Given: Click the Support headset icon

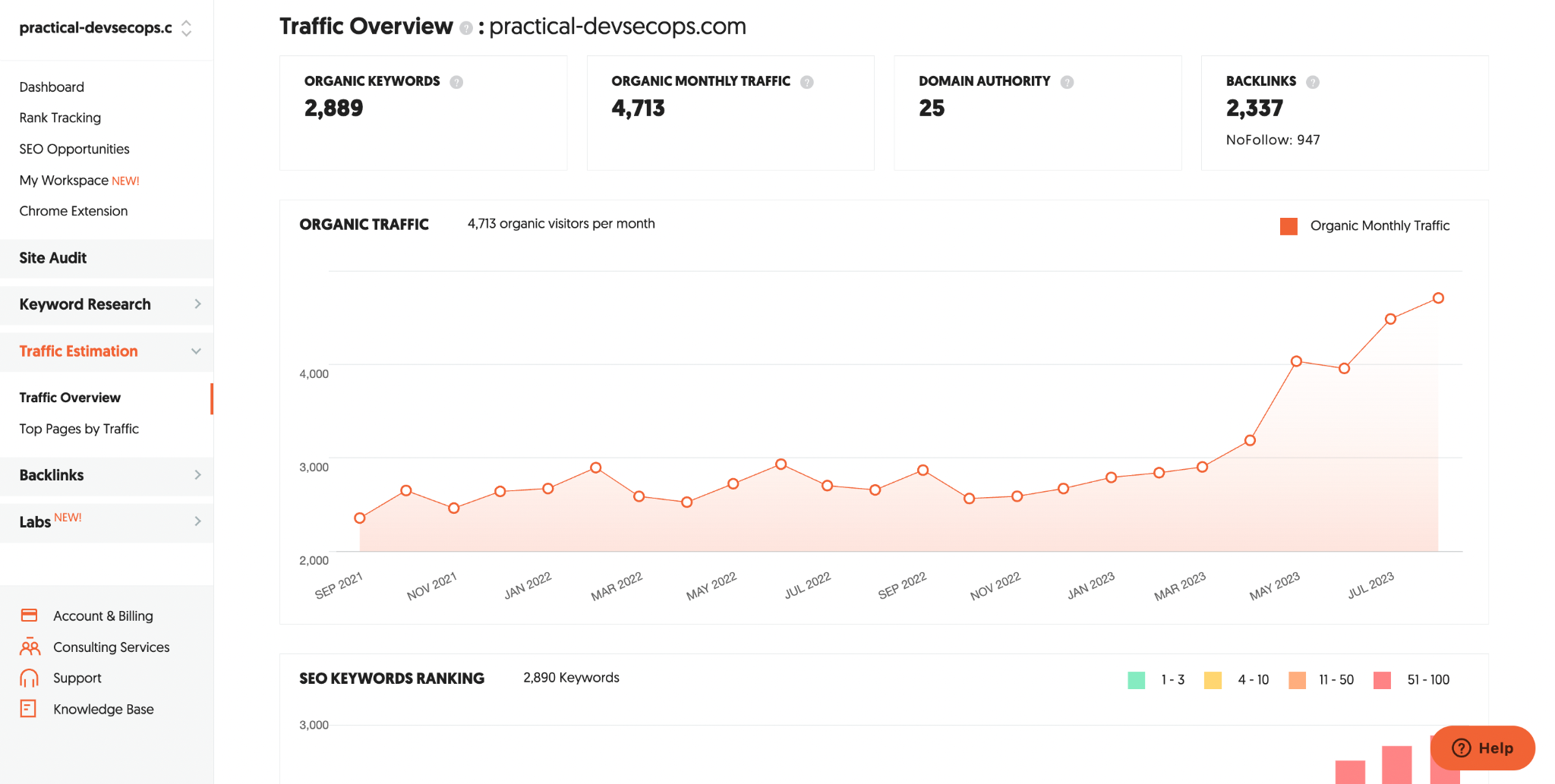Looking at the screenshot, I should coord(30,679).
